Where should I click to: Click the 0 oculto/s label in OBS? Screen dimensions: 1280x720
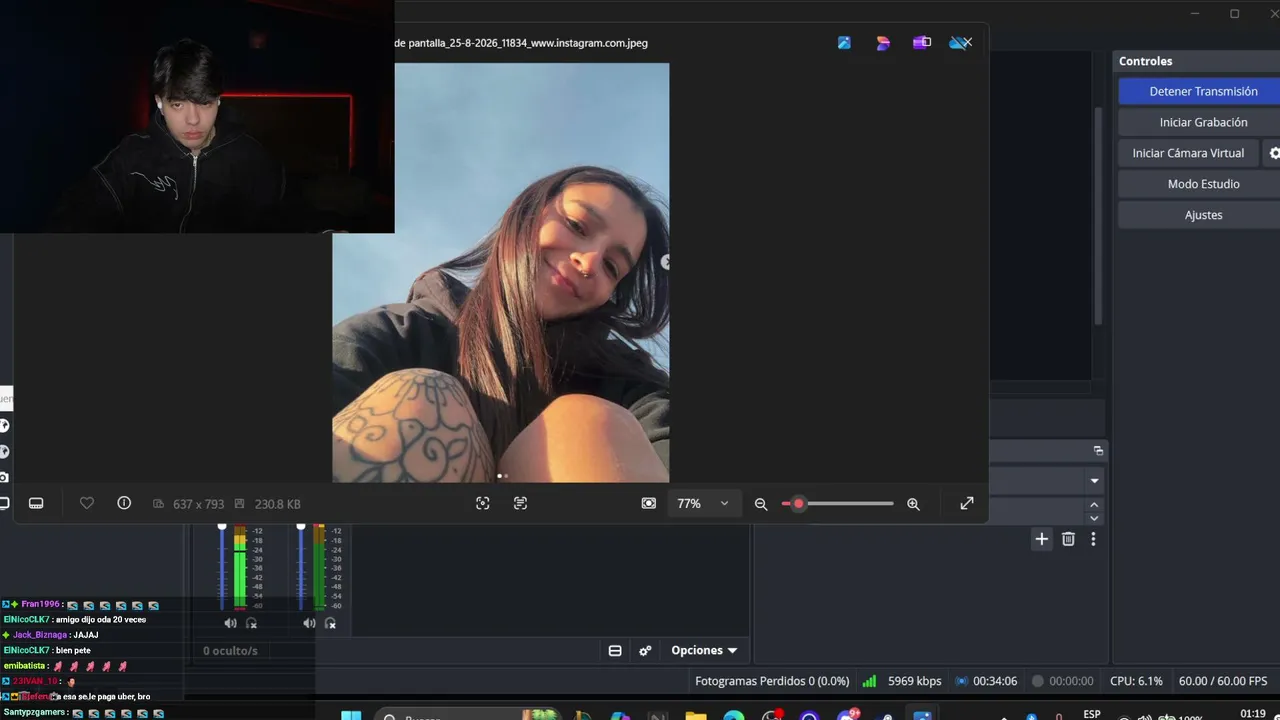pyautogui.click(x=230, y=651)
